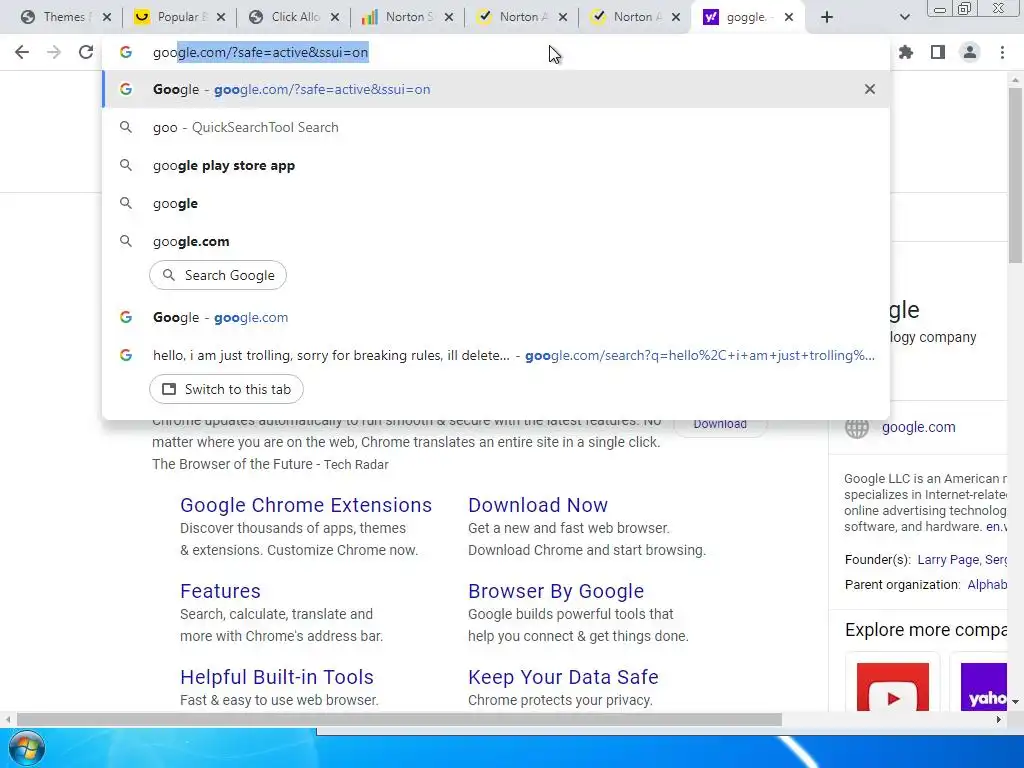The height and width of the screenshot is (768, 1024).
Task: Click the Google icon of the trolling suggestion
Action: click(x=126, y=355)
